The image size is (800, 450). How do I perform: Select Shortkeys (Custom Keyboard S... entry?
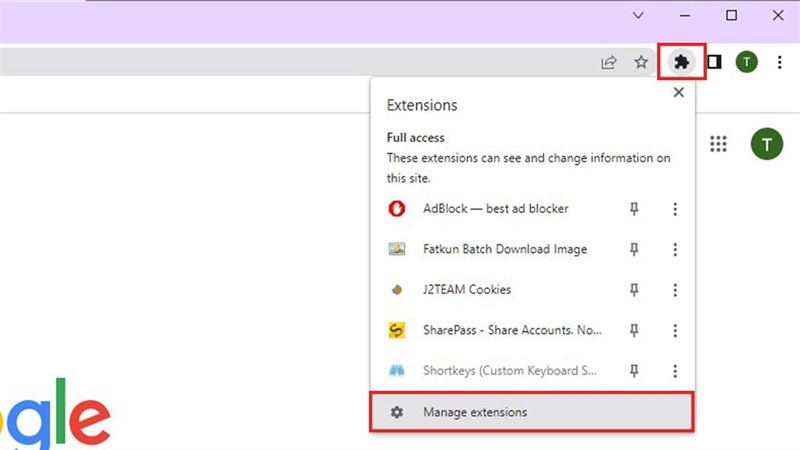click(x=510, y=370)
